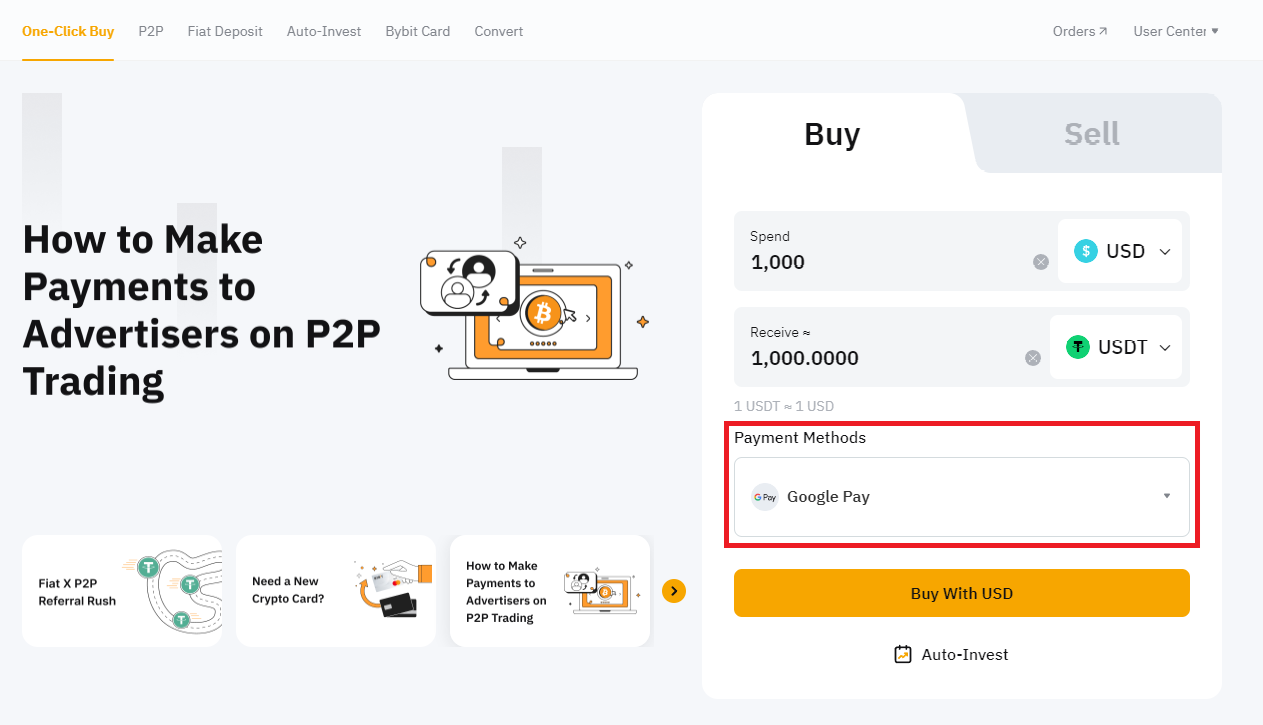Click the USDT dropdown chevron arrow
This screenshot has width=1263, height=725.
pos(1165,348)
